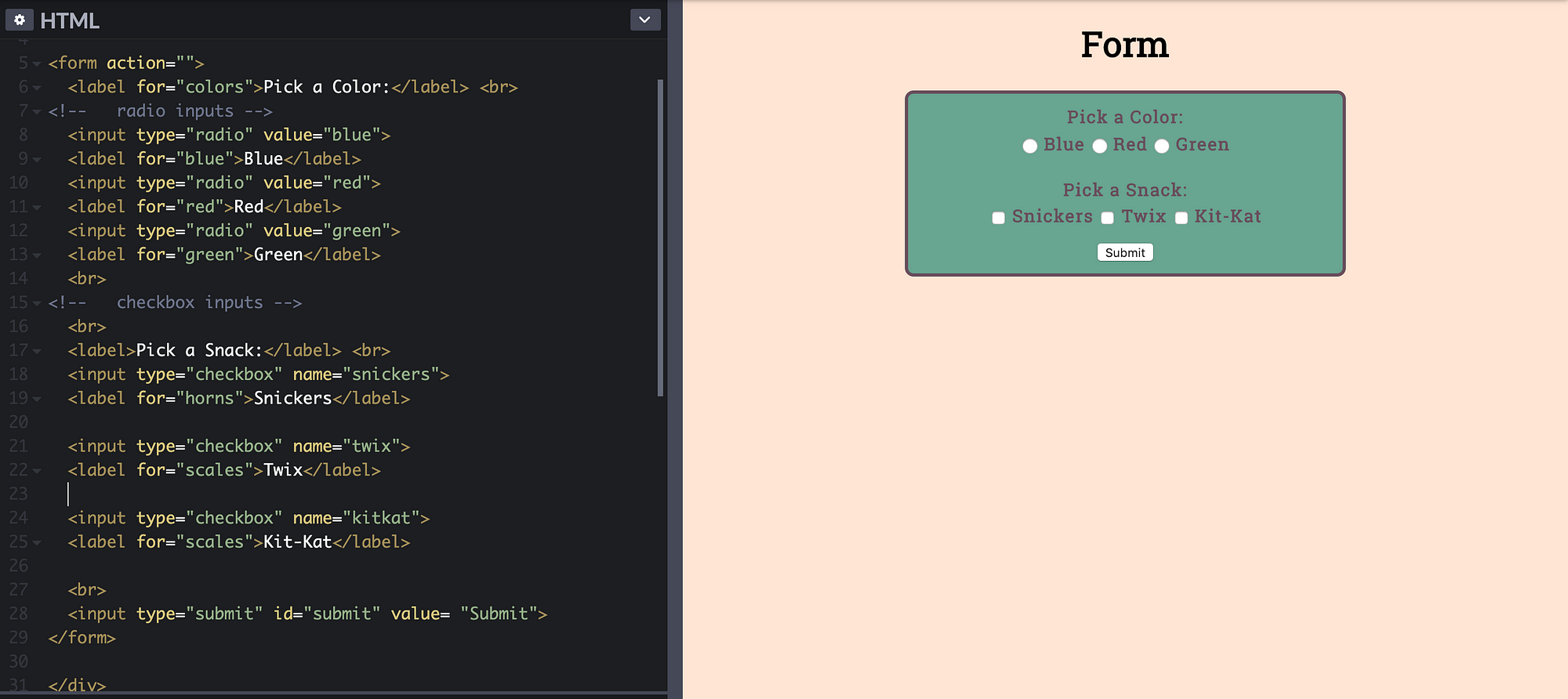Collapse code fold arrow on line 6
The width and height of the screenshot is (1568, 699).
click(x=37, y=88)
